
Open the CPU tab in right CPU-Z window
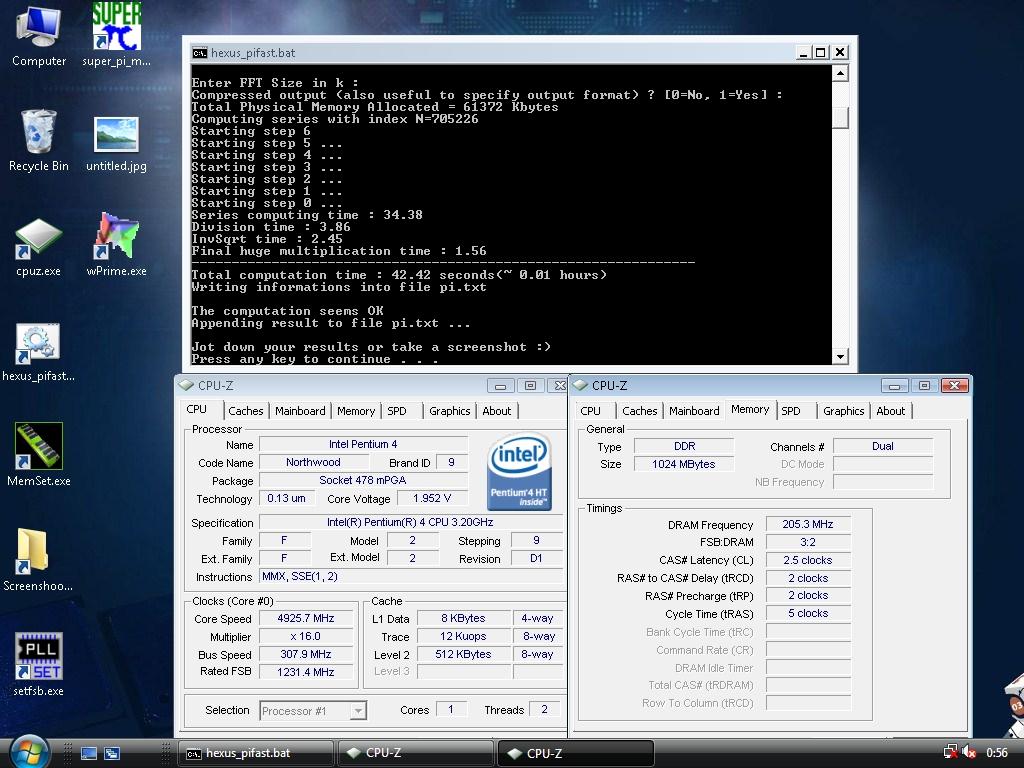pyautogui.click(x=590, y=411)
